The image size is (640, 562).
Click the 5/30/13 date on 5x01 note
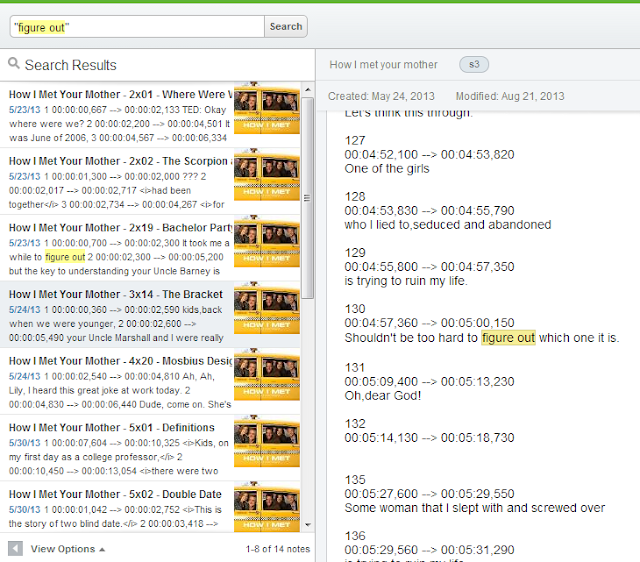point(24,443)
